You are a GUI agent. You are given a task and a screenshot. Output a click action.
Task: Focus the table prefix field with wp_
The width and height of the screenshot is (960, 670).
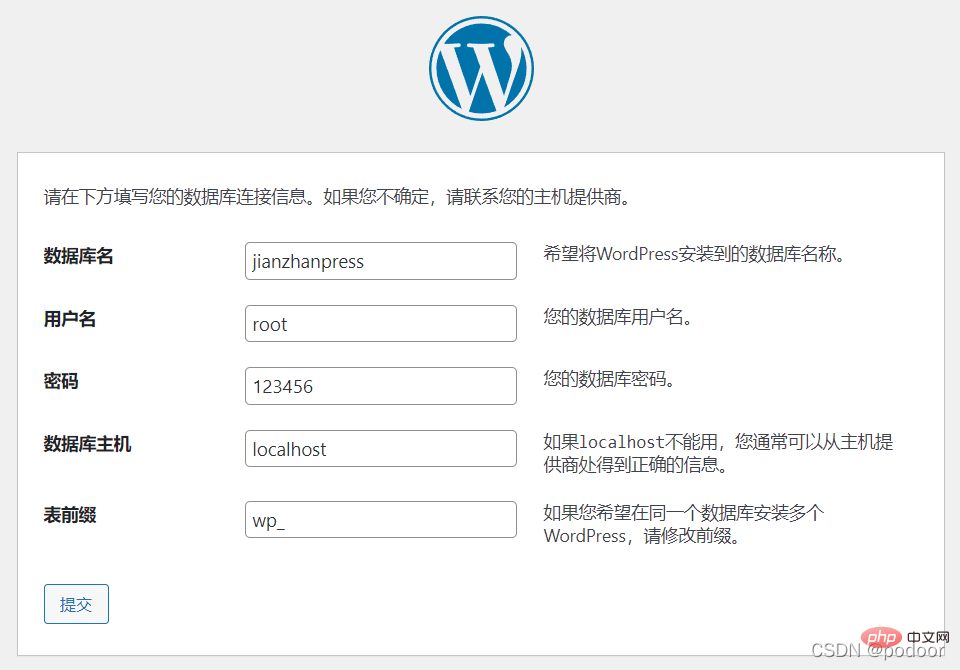point(380,520)
